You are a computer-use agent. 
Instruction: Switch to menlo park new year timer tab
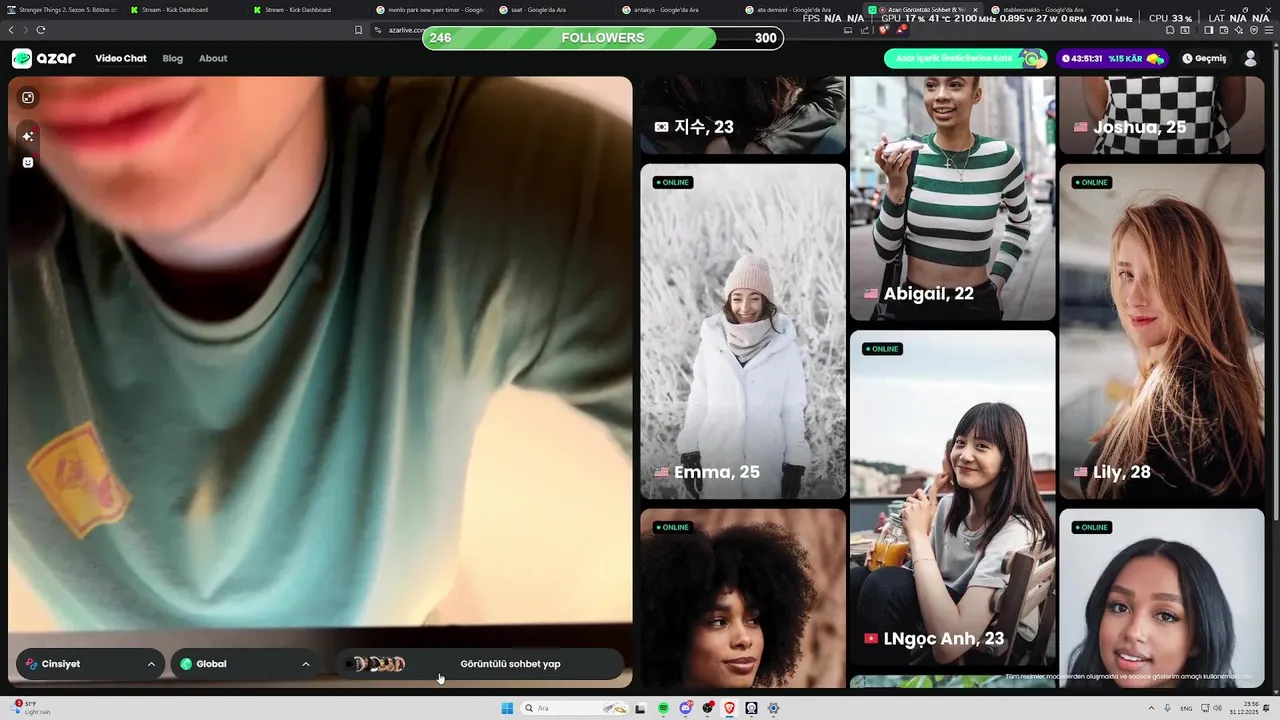tap(431, 10)
